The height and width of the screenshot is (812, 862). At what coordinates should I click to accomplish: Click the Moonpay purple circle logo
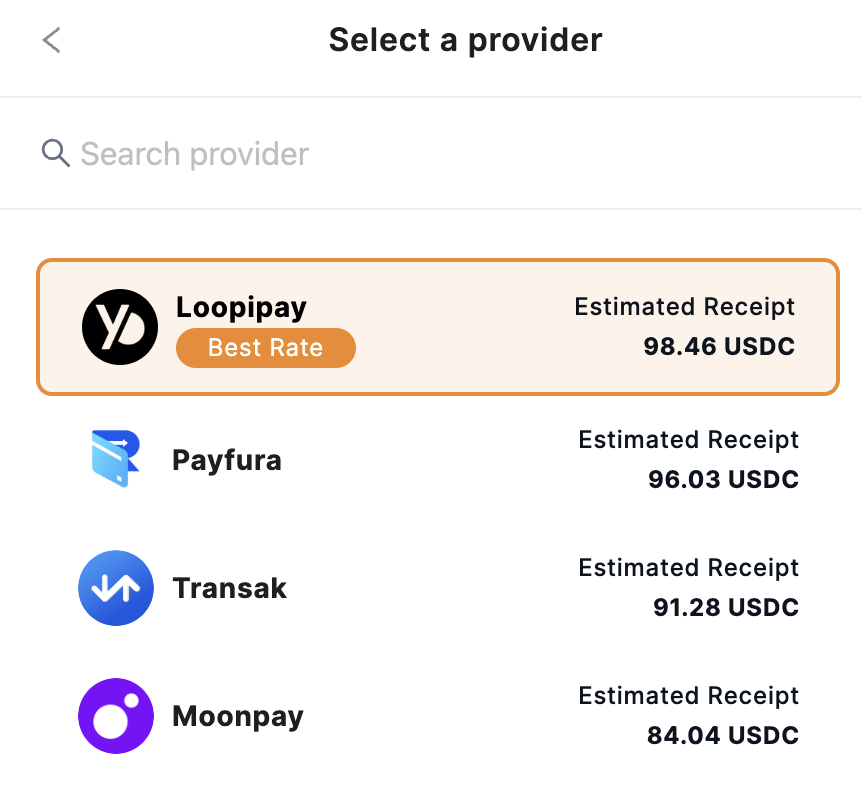click(x=116, y=716)
